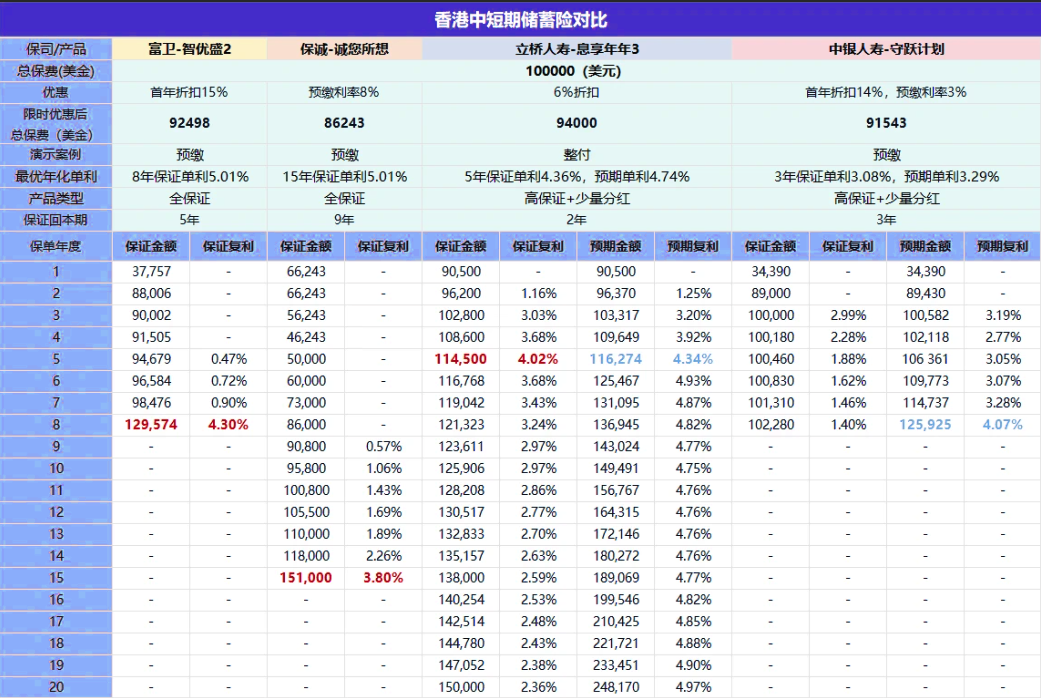This screenshot has width=1041, height=698.
Task: Select red highlighted rate 3.80%
Action: point(383,578)
